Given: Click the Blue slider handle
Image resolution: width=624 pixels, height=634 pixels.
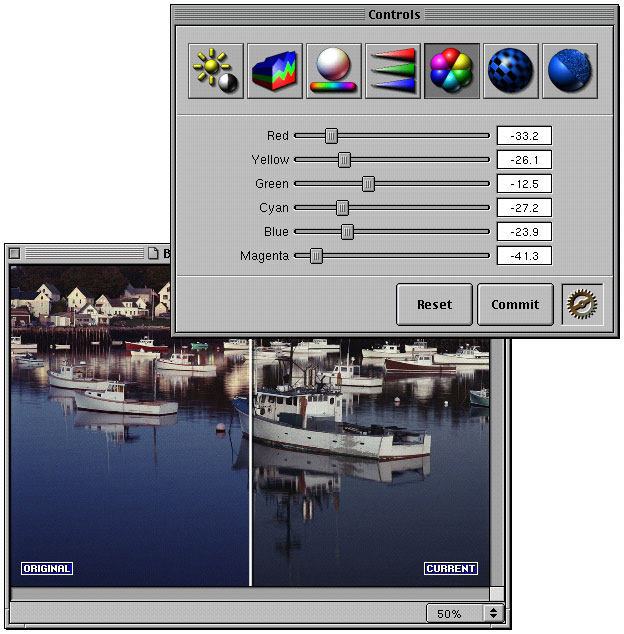Looking at the screenshot, I should pyautogui.click(x=347, y=232).
